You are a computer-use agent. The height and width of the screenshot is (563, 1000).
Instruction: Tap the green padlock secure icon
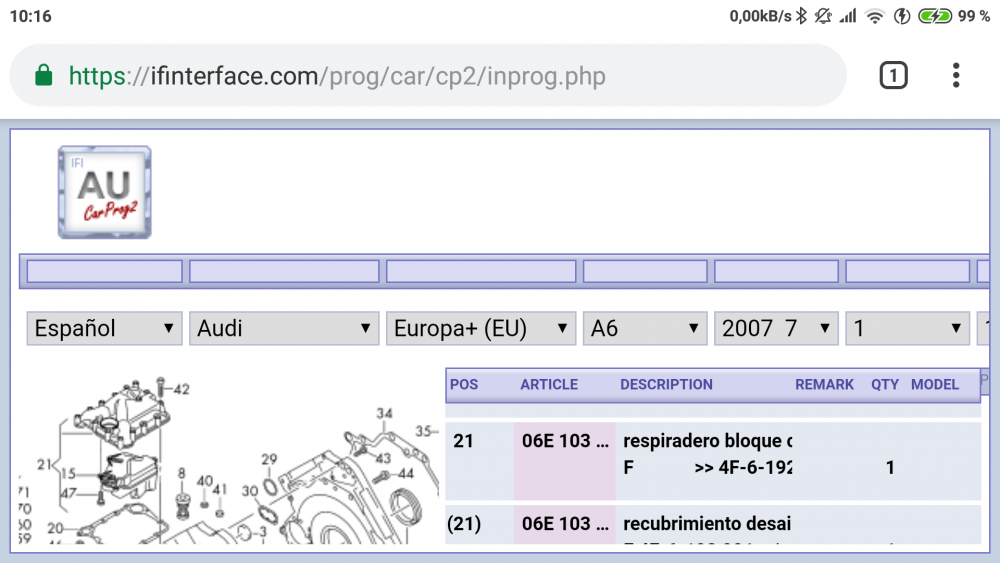tap(43, 75)
